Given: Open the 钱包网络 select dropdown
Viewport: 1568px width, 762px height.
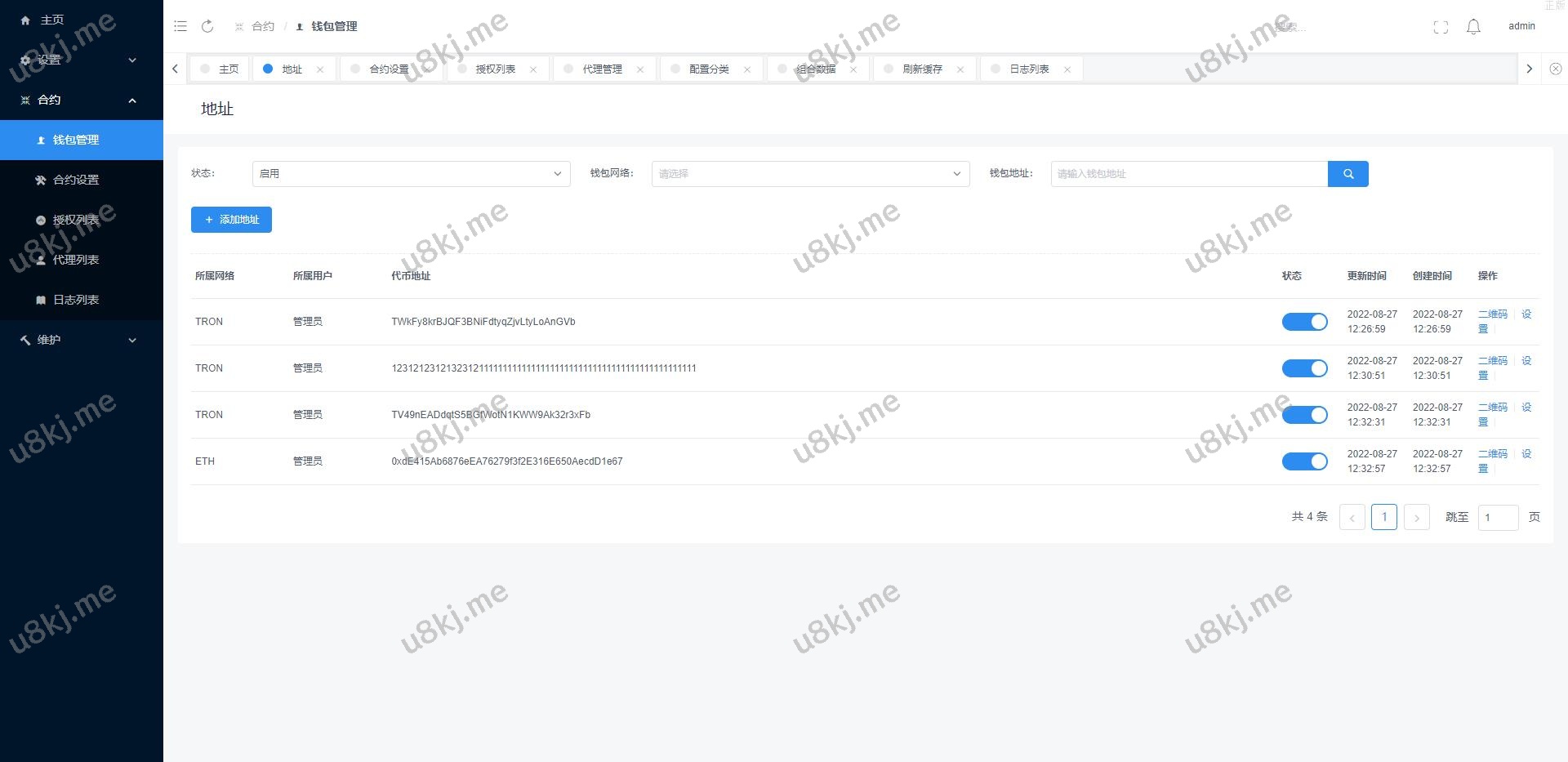Looking at the screenshot, I should pyautogui.click(x=810, y=174).
